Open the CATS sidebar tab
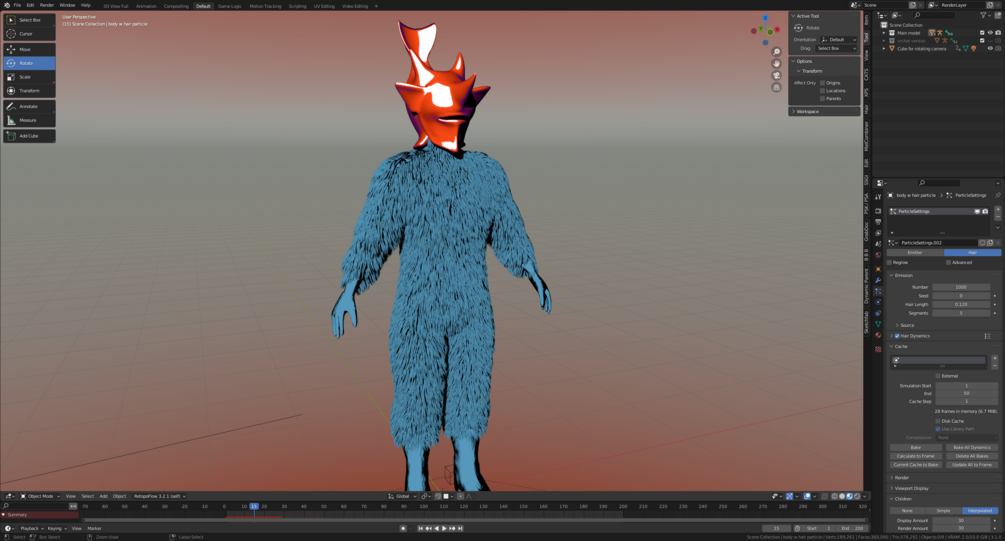Viewport: 1005px width, 541px height. click(867, 75)
